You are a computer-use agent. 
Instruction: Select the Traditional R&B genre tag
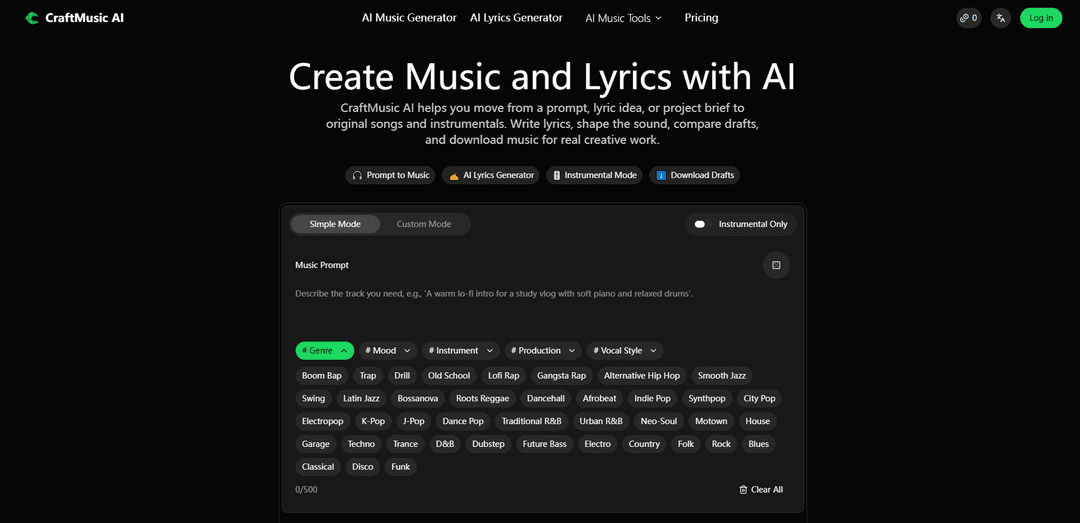tap(532, 421)
